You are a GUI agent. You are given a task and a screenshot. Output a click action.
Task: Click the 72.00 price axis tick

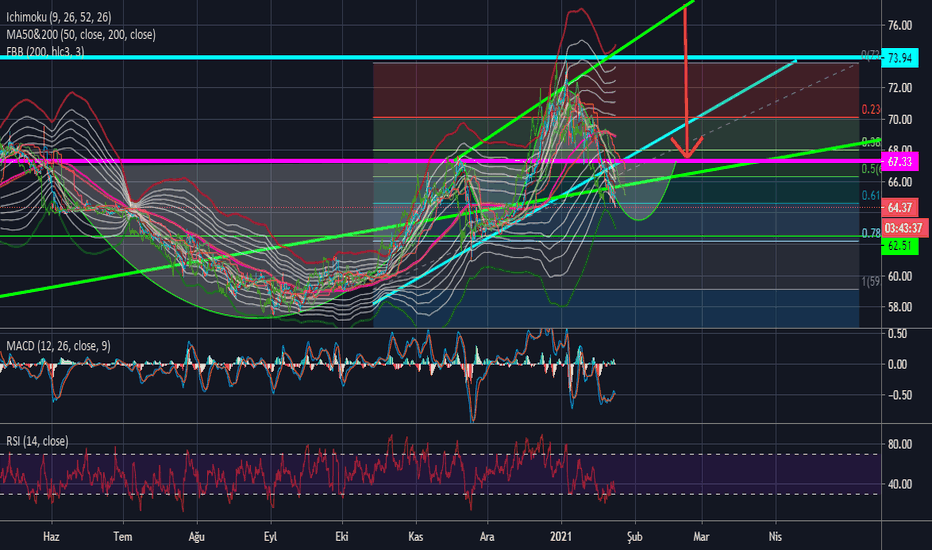click(900, 87)
